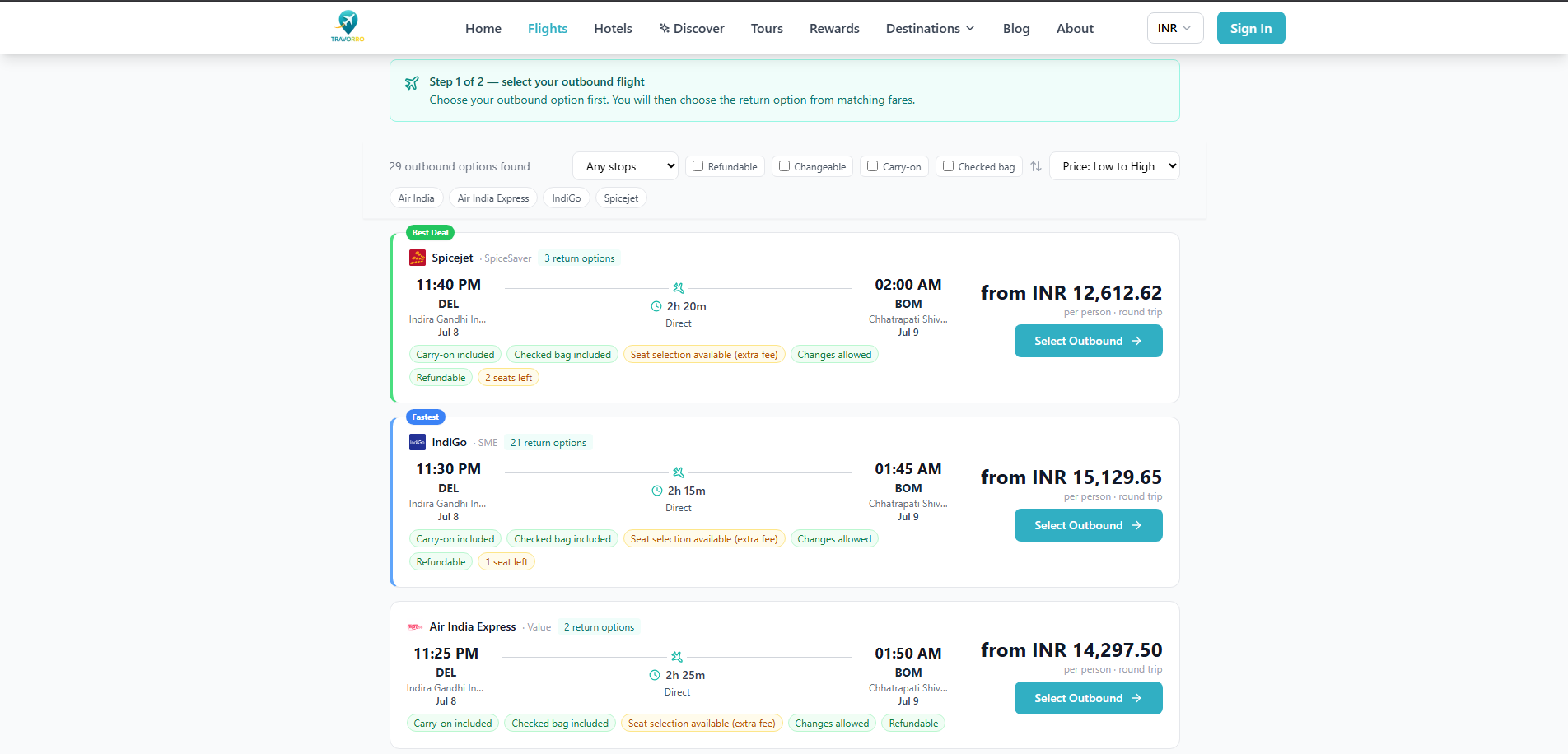
Task: Filter by Air India airline chip
Action: (416, 198)
